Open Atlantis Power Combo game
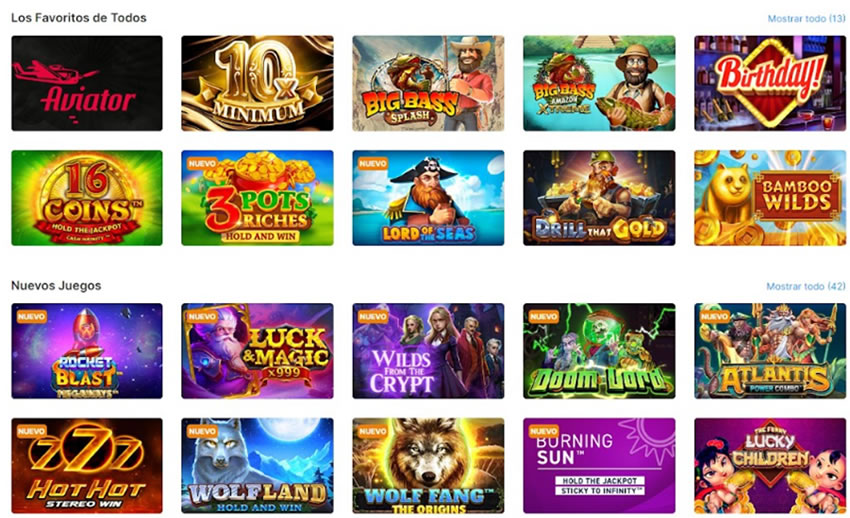850x518 pixels. pyautogui.click(x=770, y=351)
